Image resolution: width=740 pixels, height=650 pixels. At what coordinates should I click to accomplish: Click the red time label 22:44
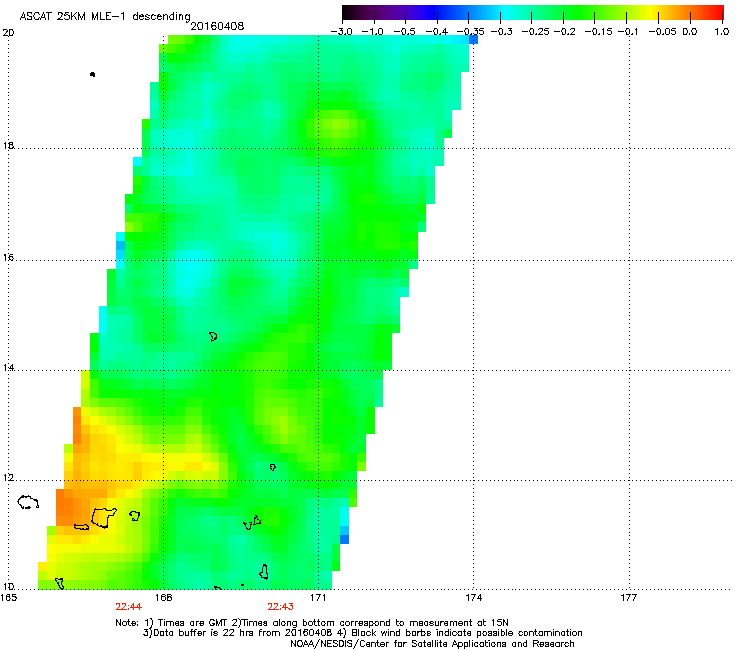pos(128,607)
